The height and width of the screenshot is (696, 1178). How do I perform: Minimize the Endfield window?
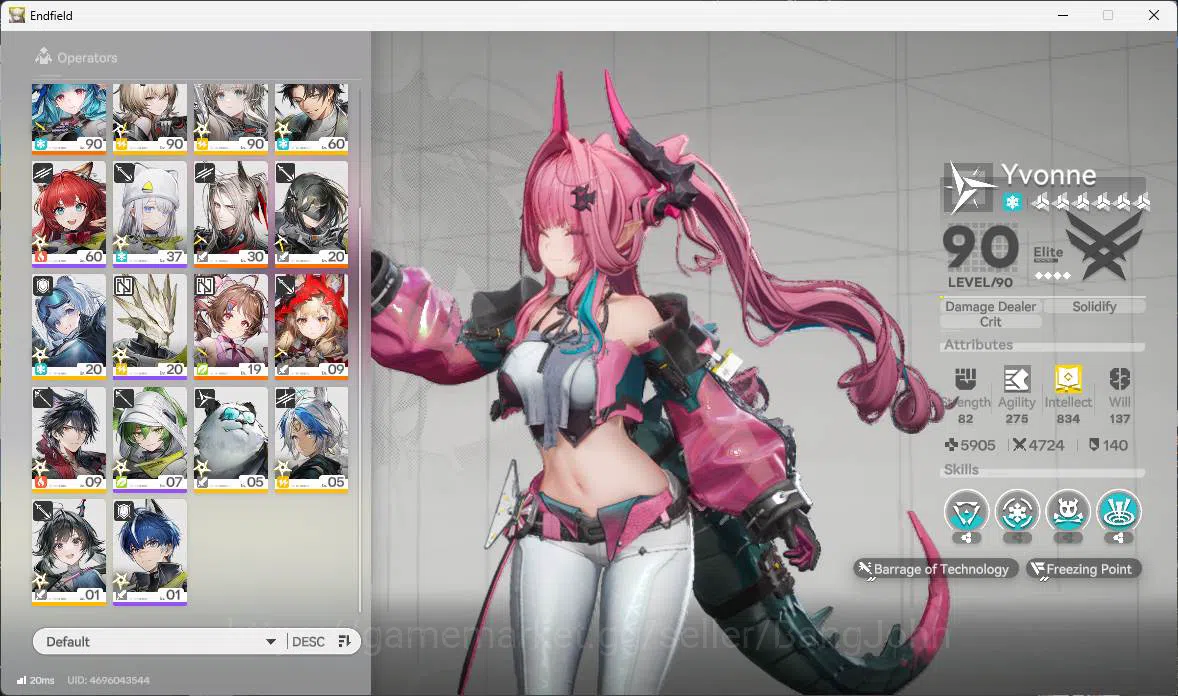pyautogui.click(x=1063, y=15)
